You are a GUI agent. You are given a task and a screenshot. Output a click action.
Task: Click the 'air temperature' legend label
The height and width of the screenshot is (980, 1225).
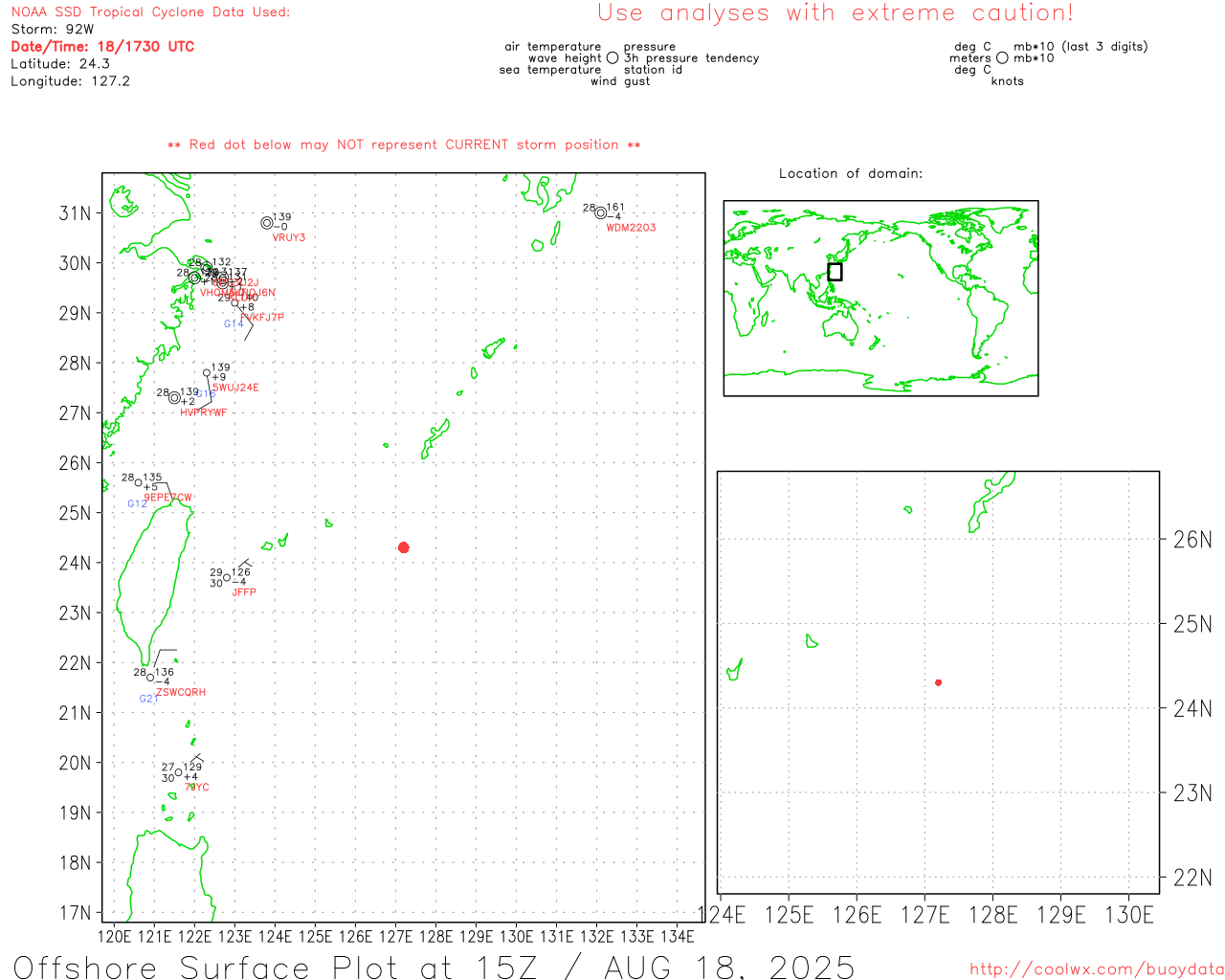click(x=553, y=47)
